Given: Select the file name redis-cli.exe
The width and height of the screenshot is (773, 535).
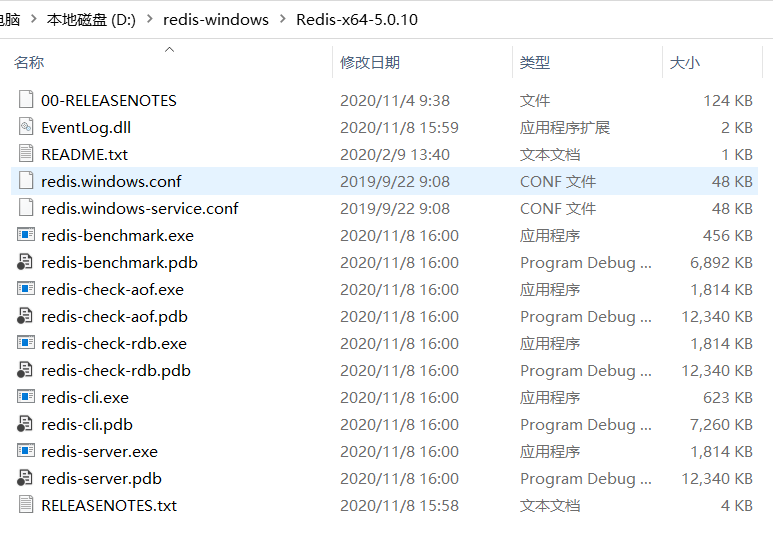Looking at the screenshot, I should (85, 397).
